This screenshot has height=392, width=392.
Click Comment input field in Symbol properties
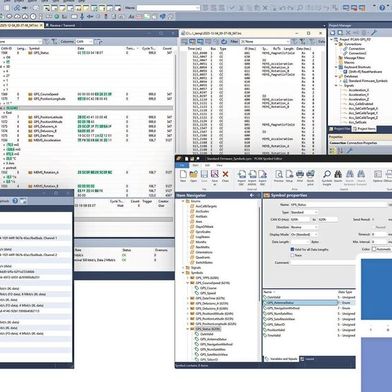(x=323, y=263)
